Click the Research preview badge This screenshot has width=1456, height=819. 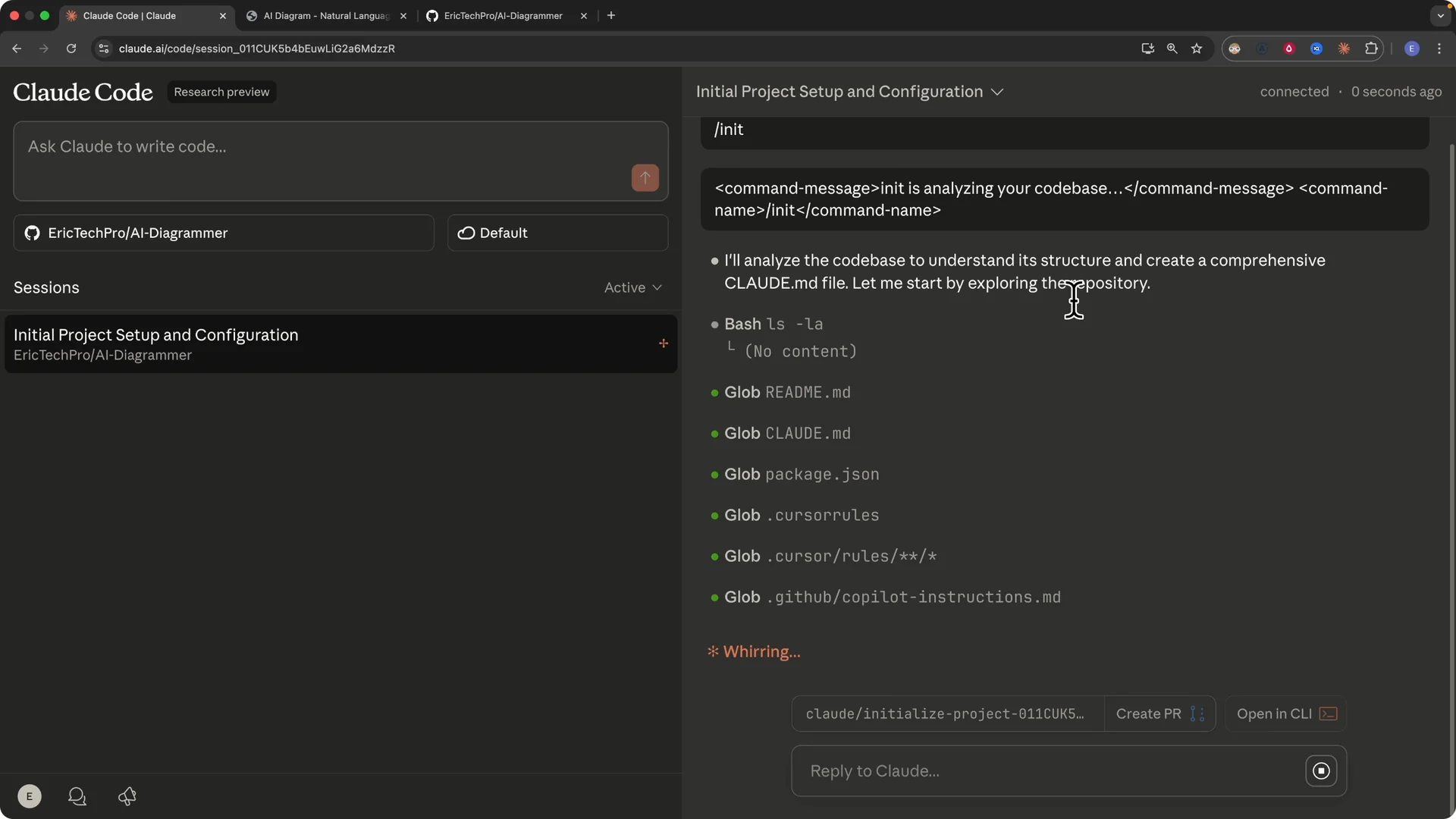coord(221,92)
